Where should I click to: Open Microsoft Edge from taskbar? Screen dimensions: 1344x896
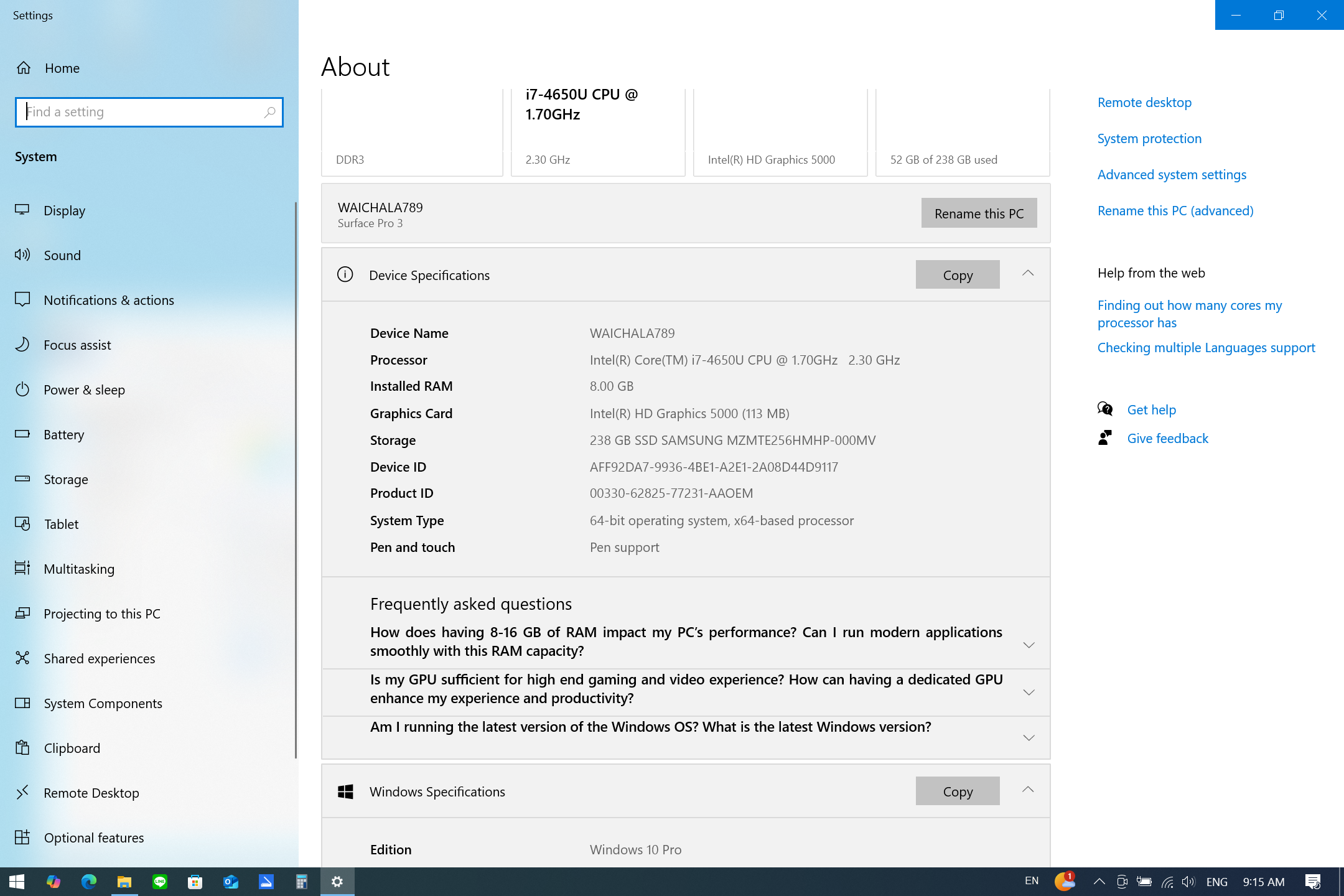89,882
